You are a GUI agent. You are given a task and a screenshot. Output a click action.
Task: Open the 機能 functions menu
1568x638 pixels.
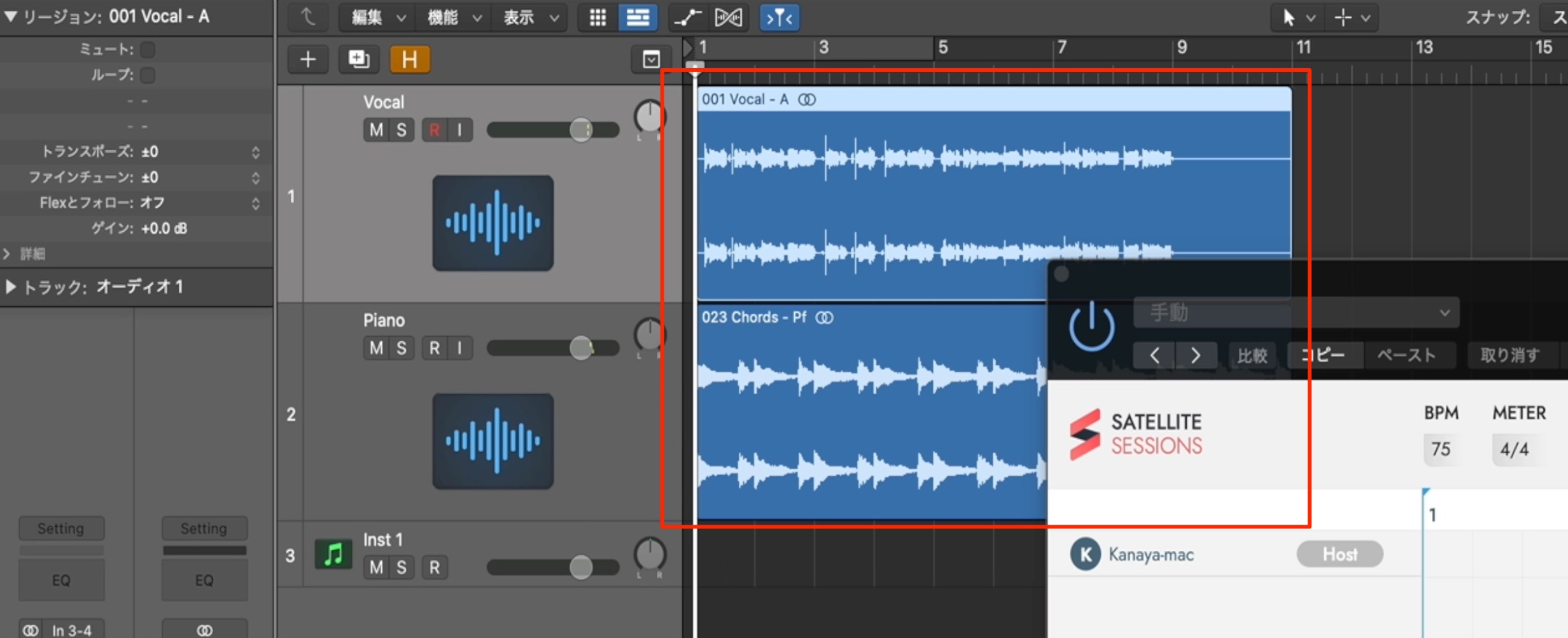click(x=454, y=18)
